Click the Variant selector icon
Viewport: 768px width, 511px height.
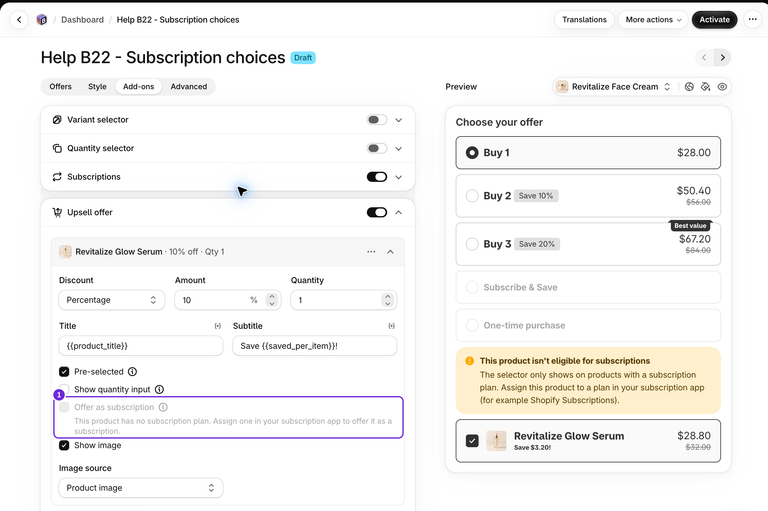(x=57, y=120)
